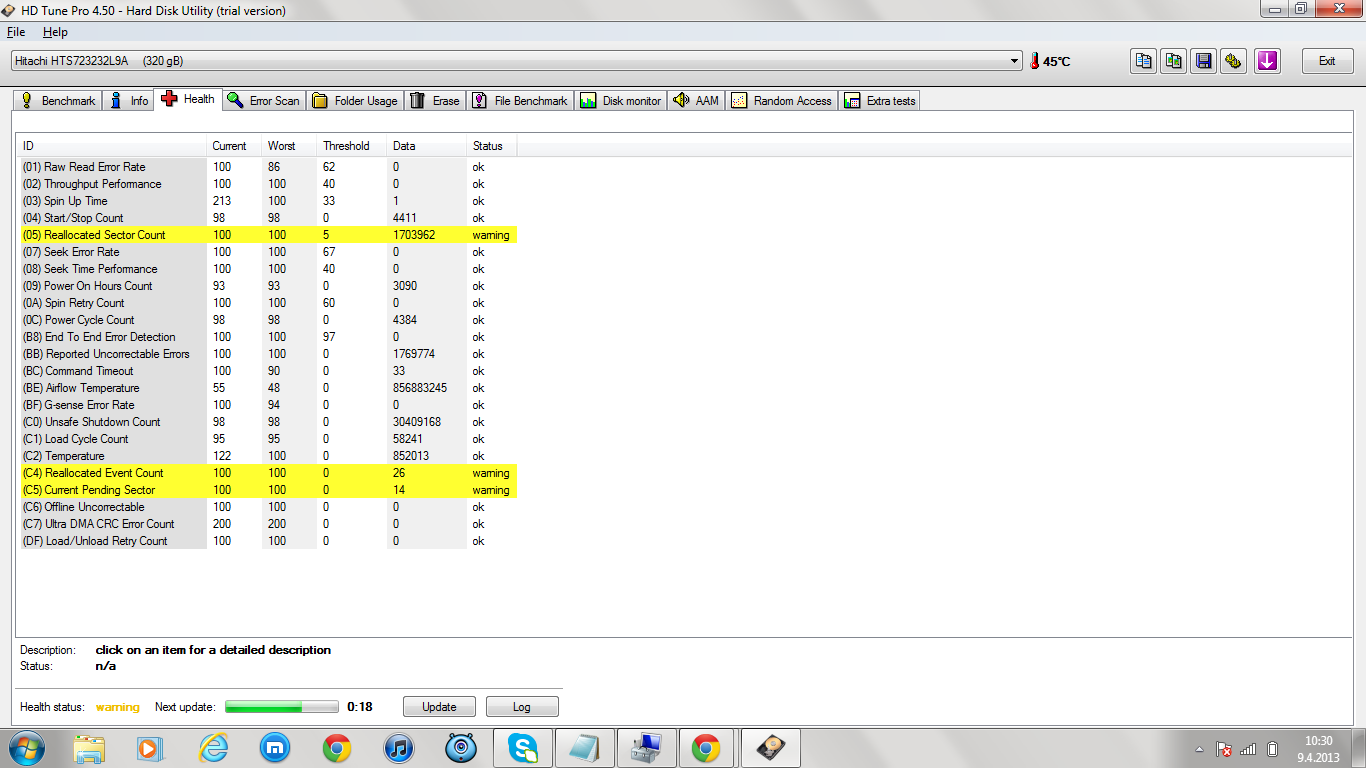Switch to the Benchmark tab
Image resolution: width=1366 pixels, height=768 pixels.
click(58, 101)
